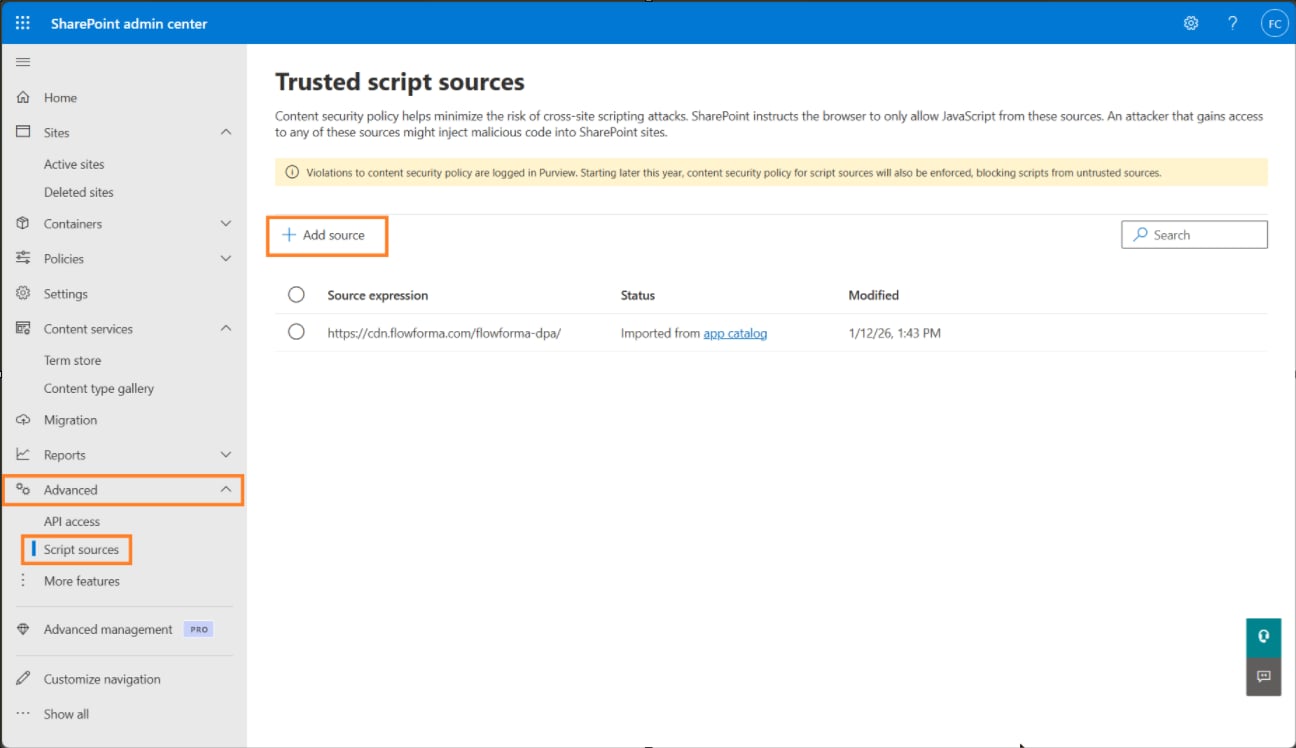Select all sources with header radio circle
Image resolution: width=1296 pixels, height=748 pixels.
coord(296,295)
